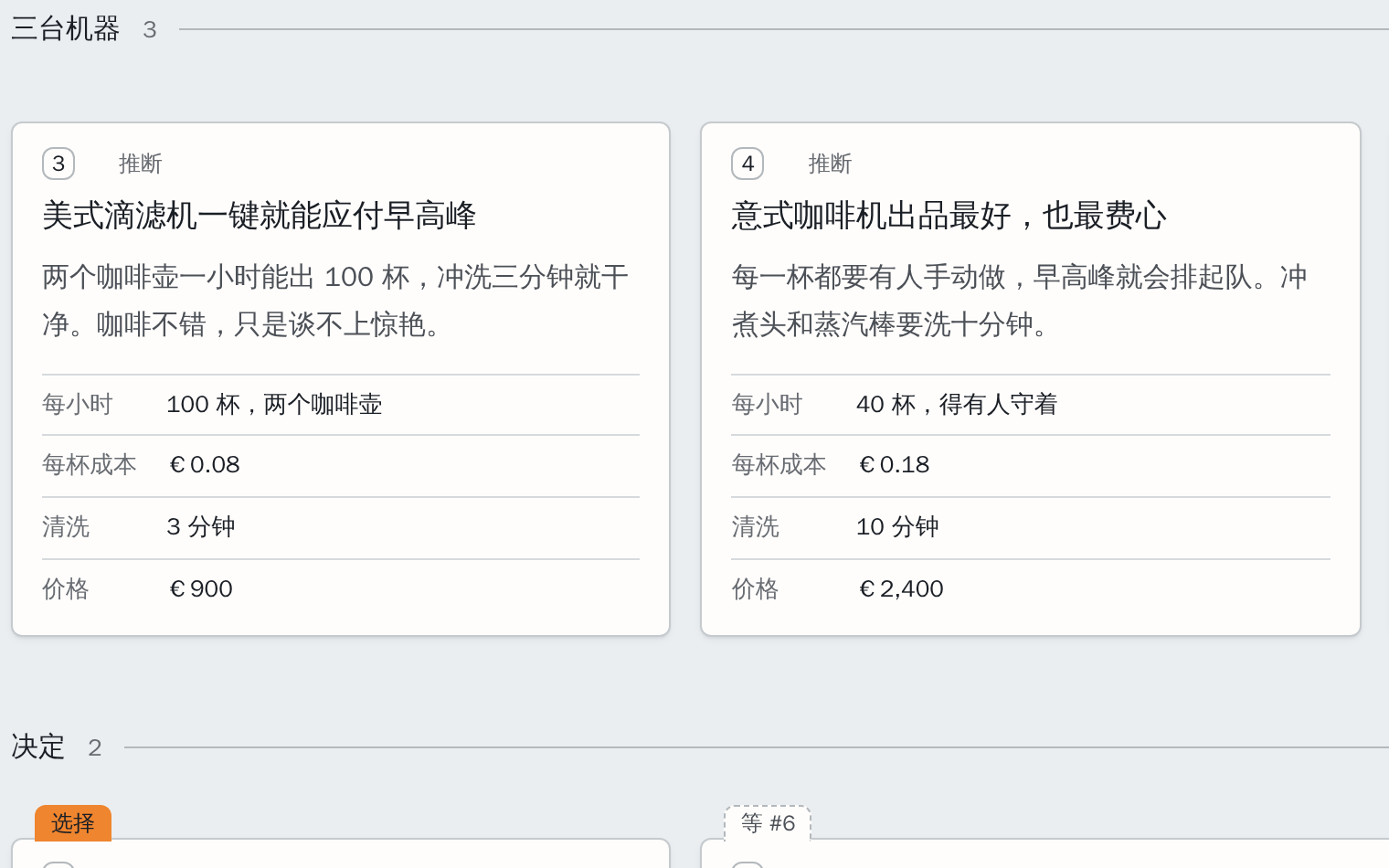Click the 推断 label on card 3
Image resolution: width=1389 pixels, height=868 pixels.
[141, 164]
